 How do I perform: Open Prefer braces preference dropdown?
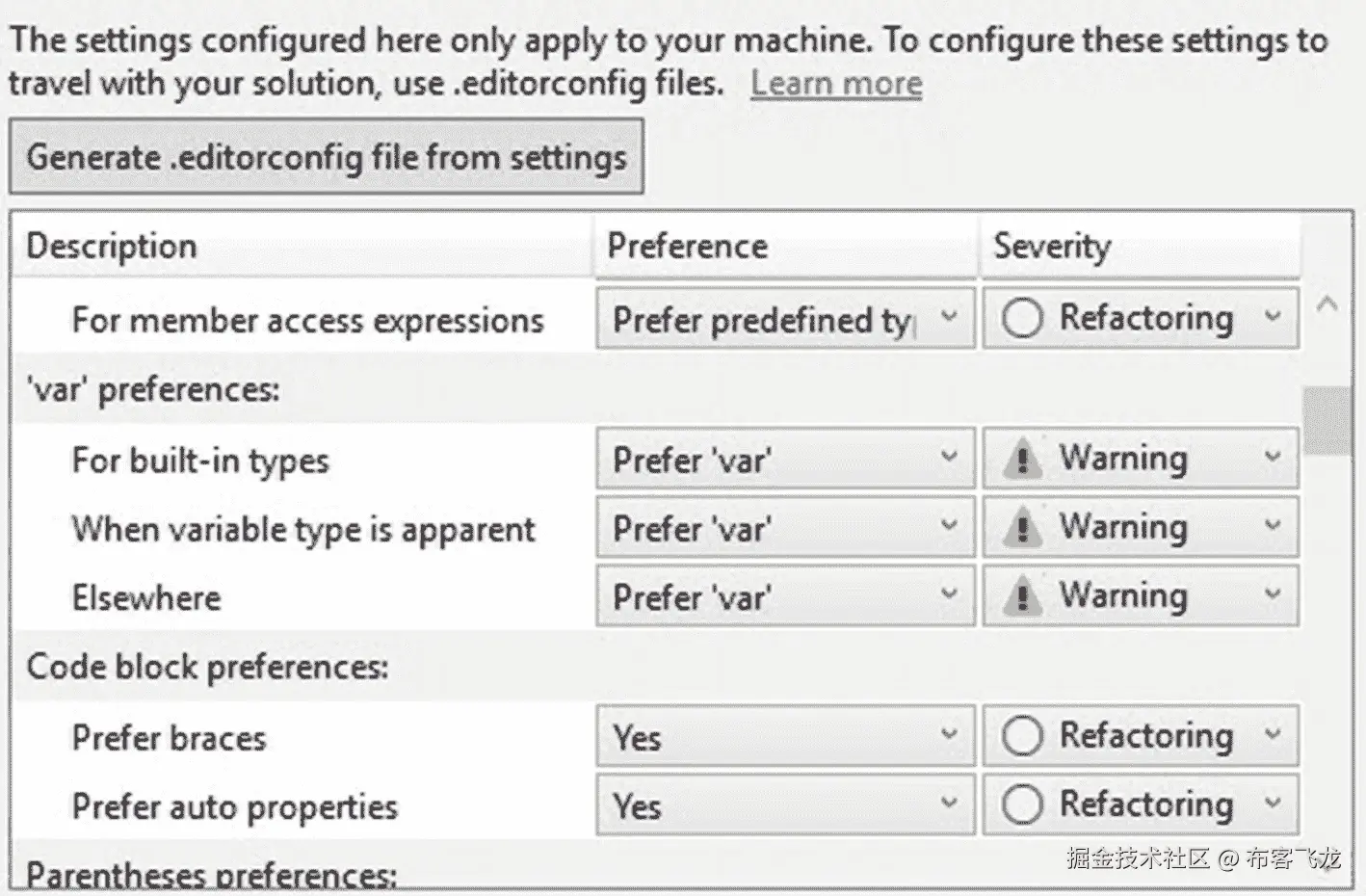[x=785, y=737]
